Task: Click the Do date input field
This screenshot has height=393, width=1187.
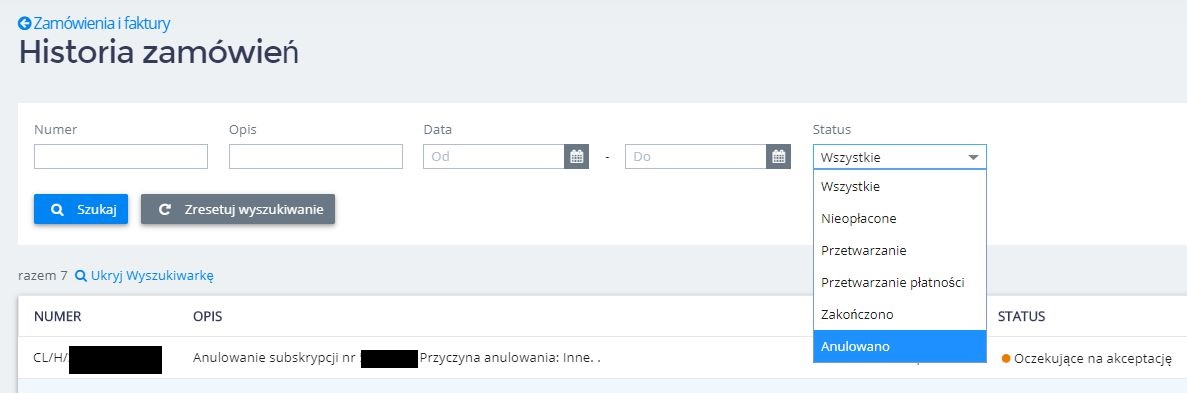Action: click(696, 157)
